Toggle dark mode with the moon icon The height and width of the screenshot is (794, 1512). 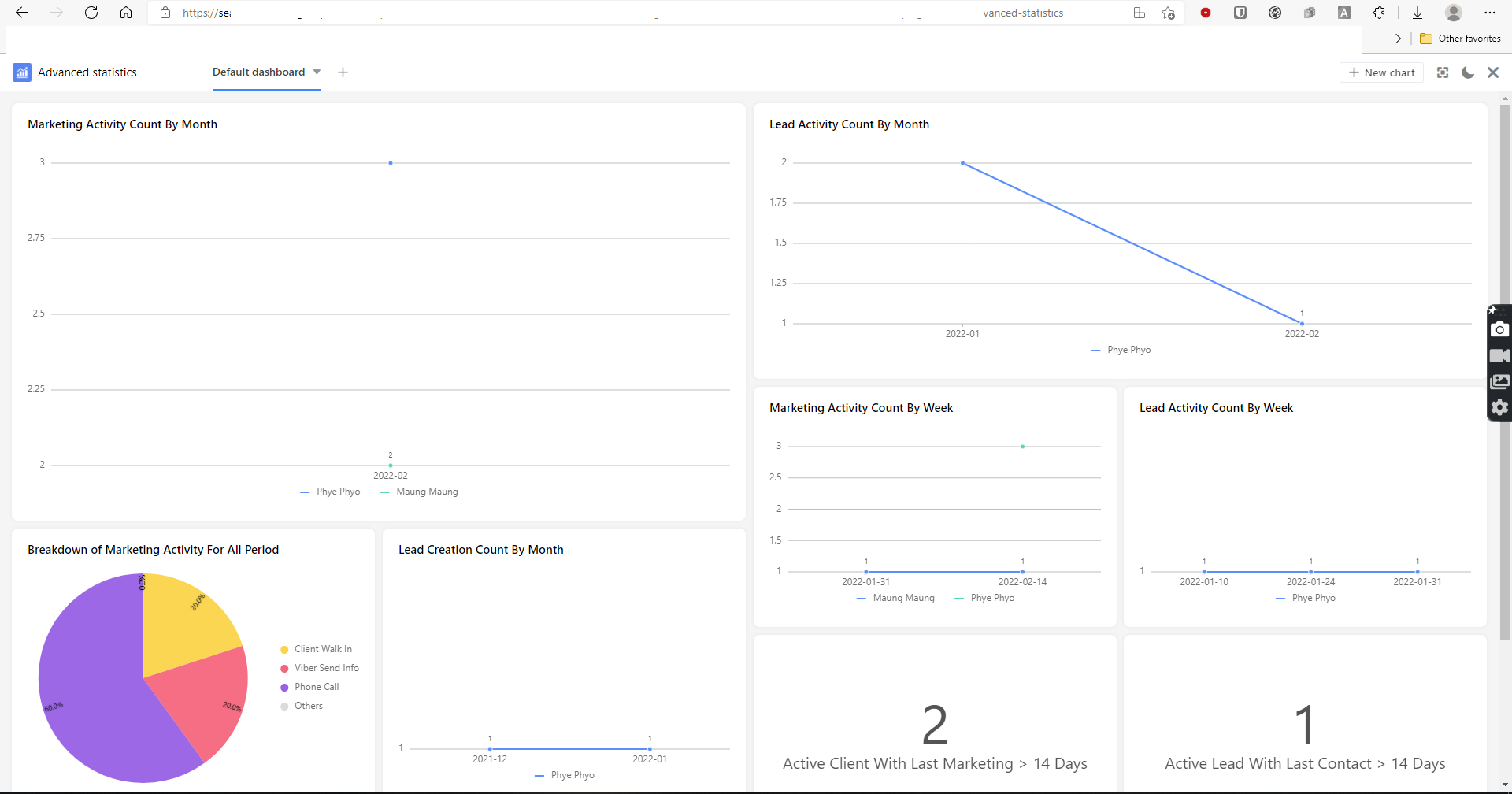pyautogui.click(x=1468, y=72)
